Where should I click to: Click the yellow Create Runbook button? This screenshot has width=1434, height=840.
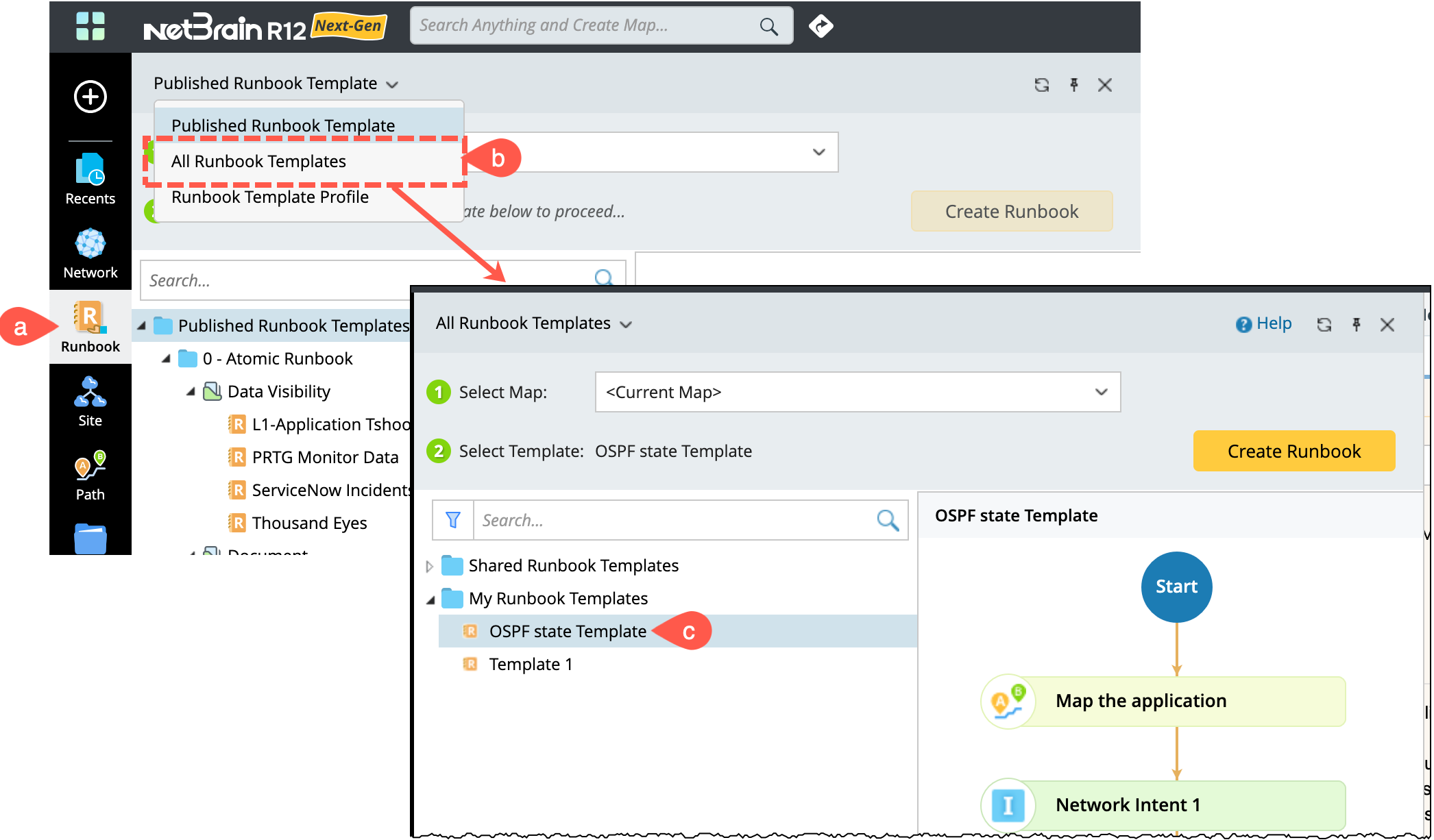coord(1293,451)
